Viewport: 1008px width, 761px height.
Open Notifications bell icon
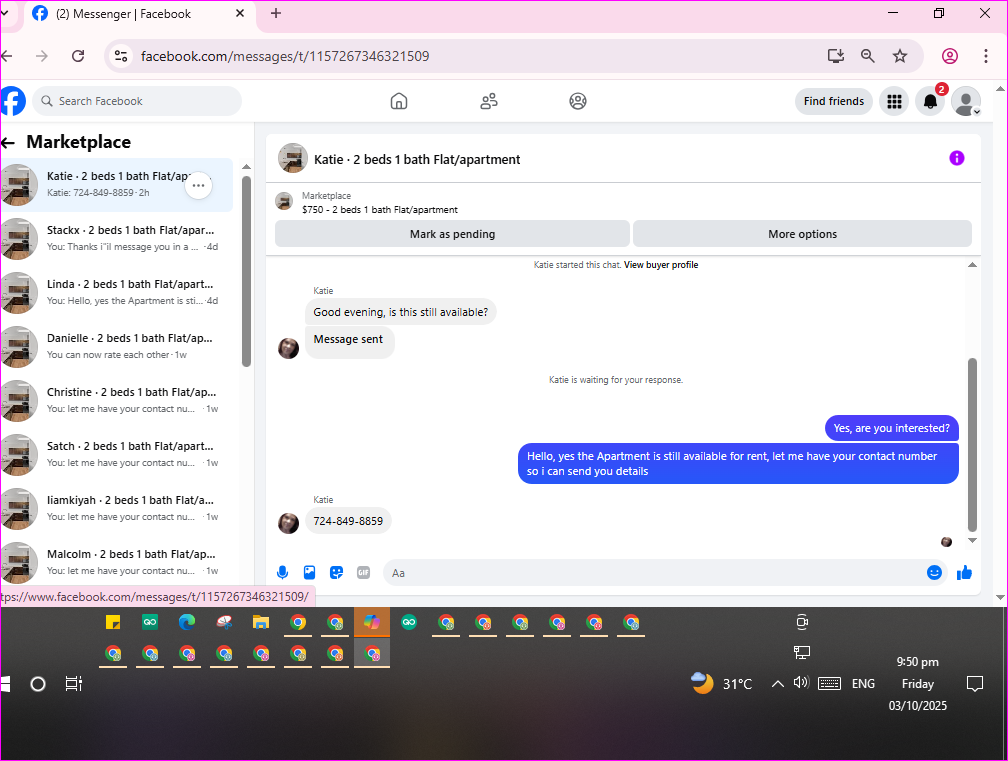pos(930,102)
